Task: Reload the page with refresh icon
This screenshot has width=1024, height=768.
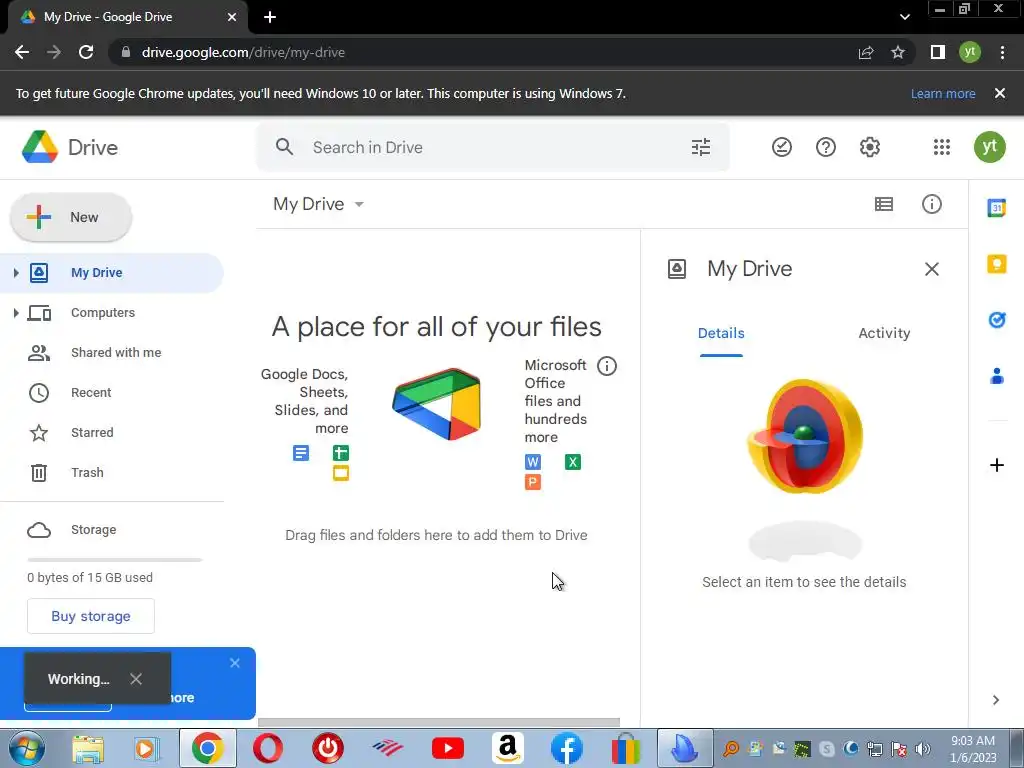Action: tap(86, 52)
